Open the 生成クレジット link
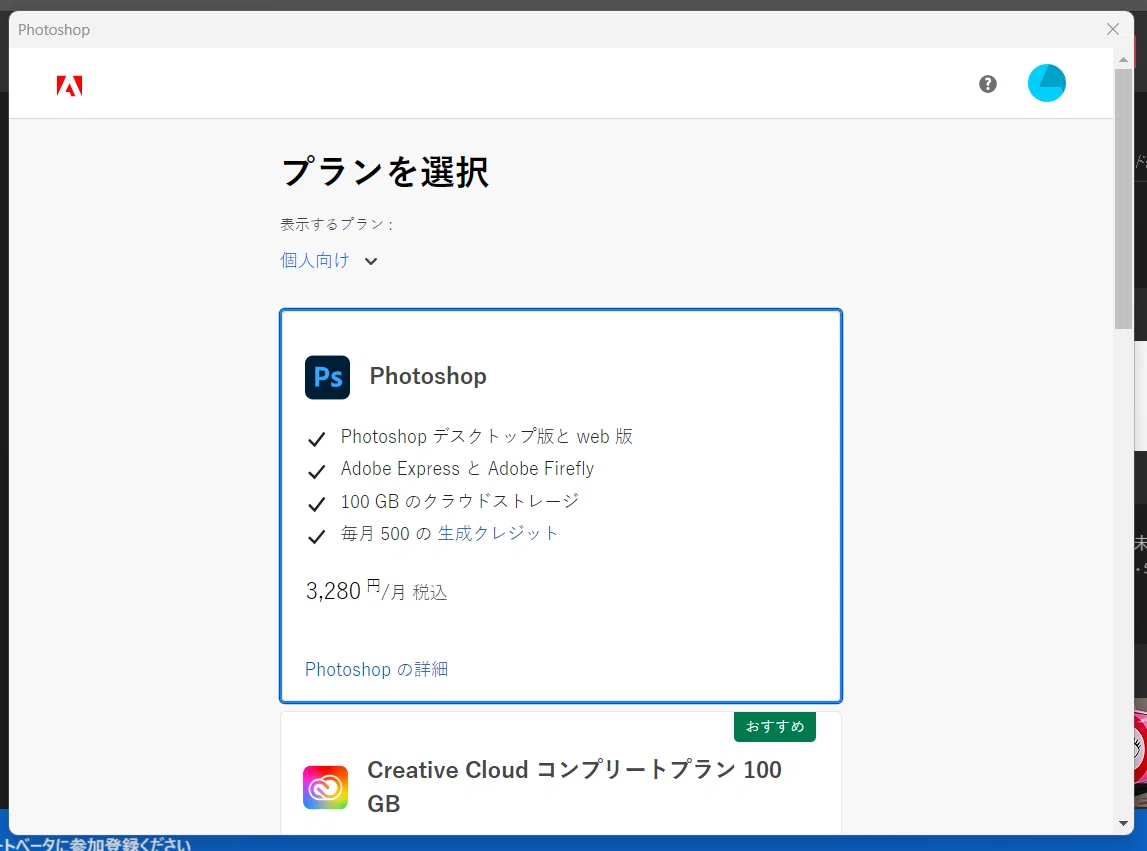The image size is (1147, 851). 497,533
